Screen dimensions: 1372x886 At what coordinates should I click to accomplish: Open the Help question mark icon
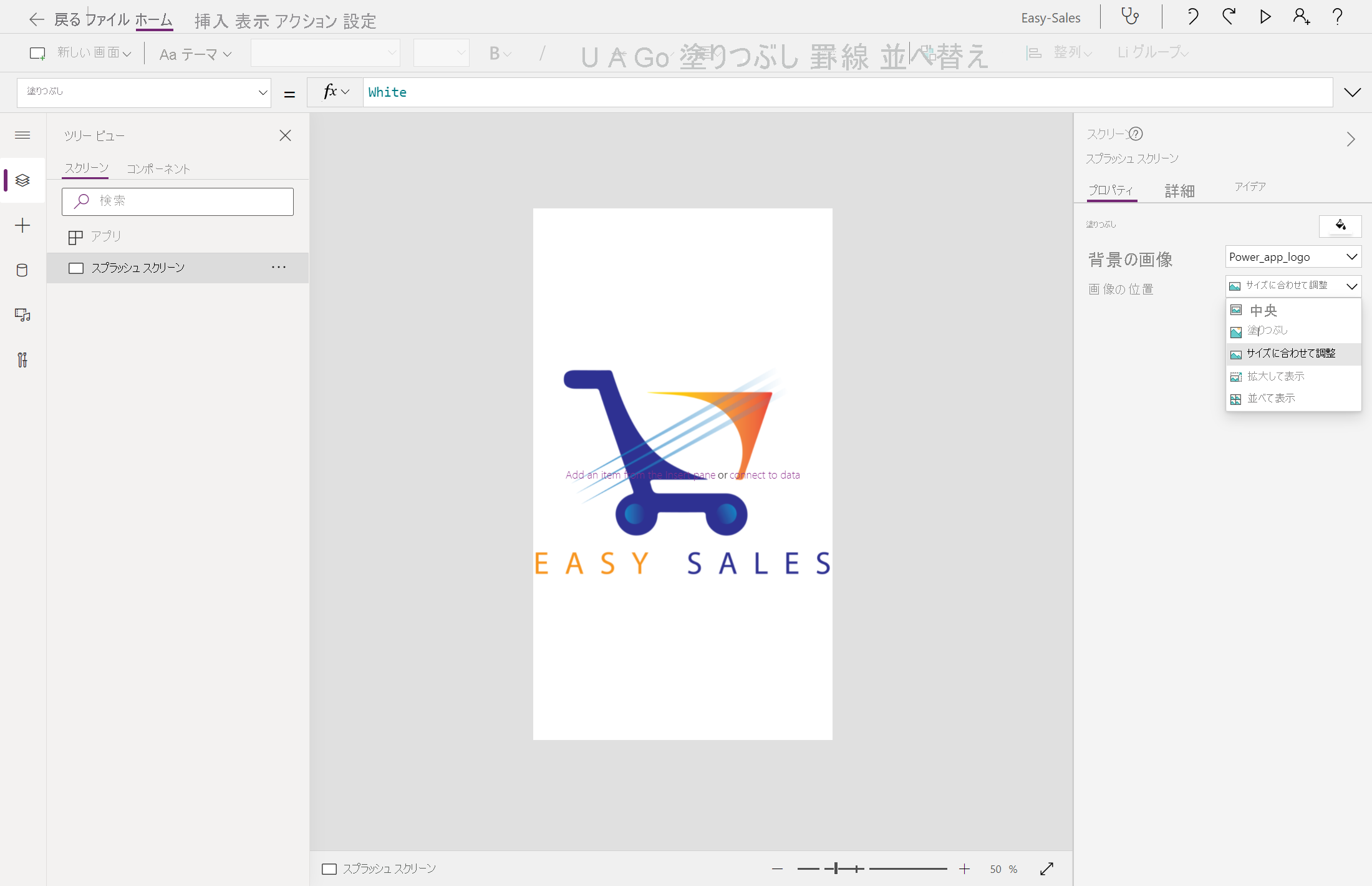[1338, 16]
